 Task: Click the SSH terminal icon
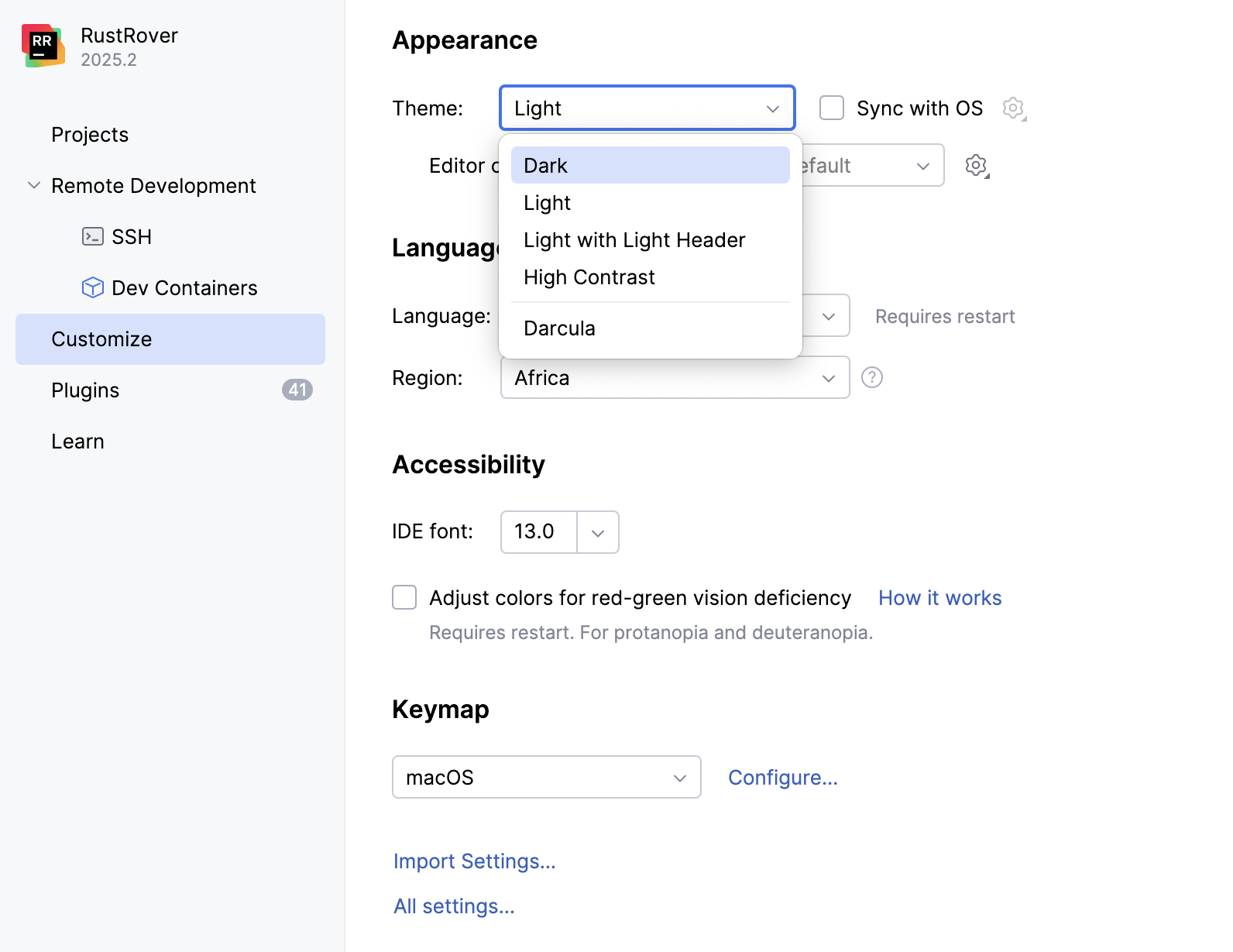point(93,237)
